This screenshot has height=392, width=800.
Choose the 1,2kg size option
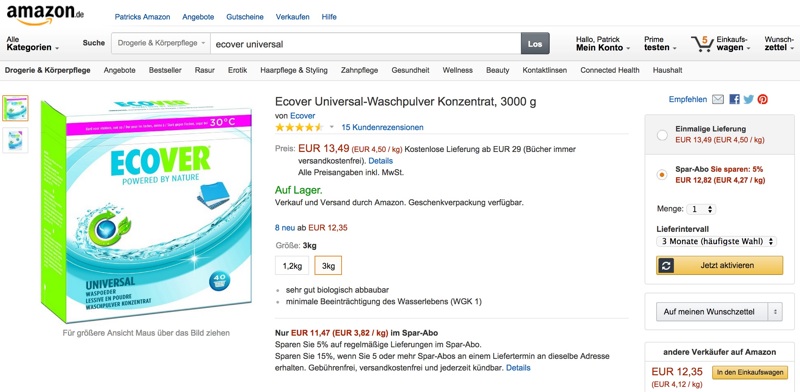click(x=292, y=266)
